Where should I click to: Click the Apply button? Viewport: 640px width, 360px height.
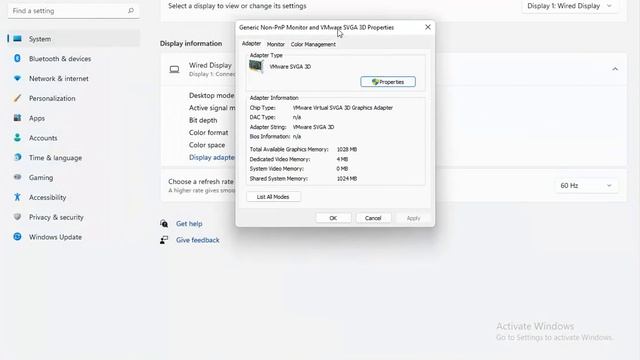click(x=413, y=218)
